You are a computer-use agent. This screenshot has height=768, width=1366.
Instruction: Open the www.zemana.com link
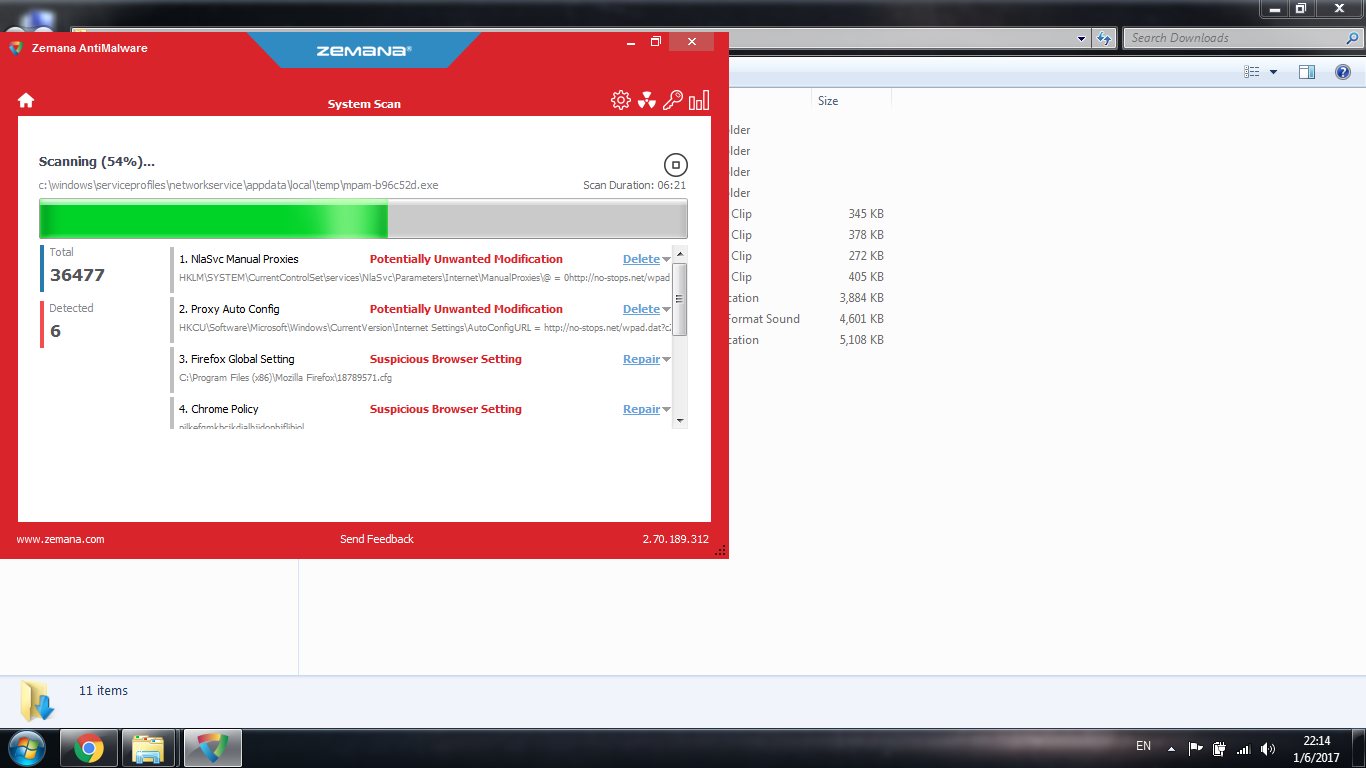tap(60, 539)
